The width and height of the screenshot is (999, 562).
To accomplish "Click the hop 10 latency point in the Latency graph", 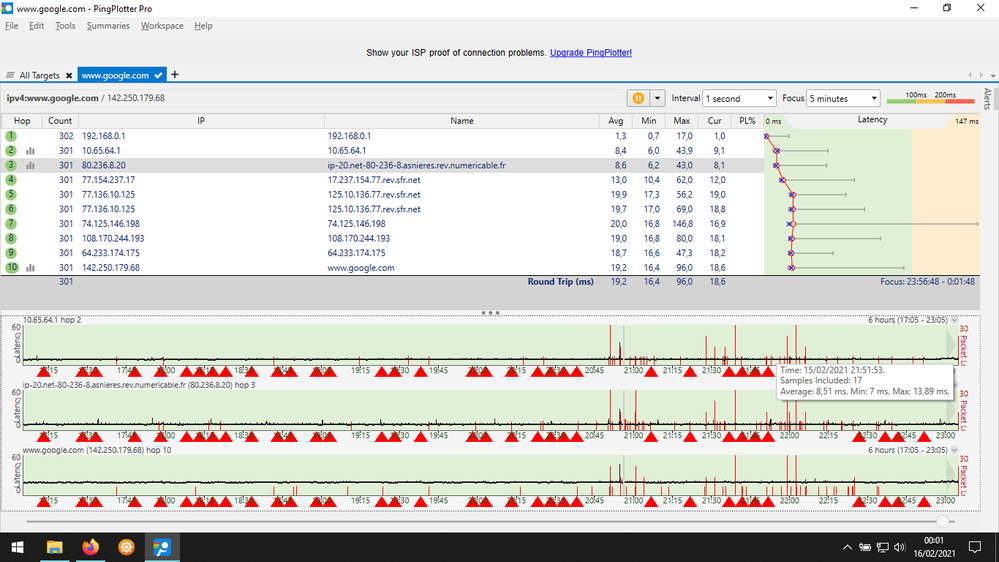I will (791, 268).
